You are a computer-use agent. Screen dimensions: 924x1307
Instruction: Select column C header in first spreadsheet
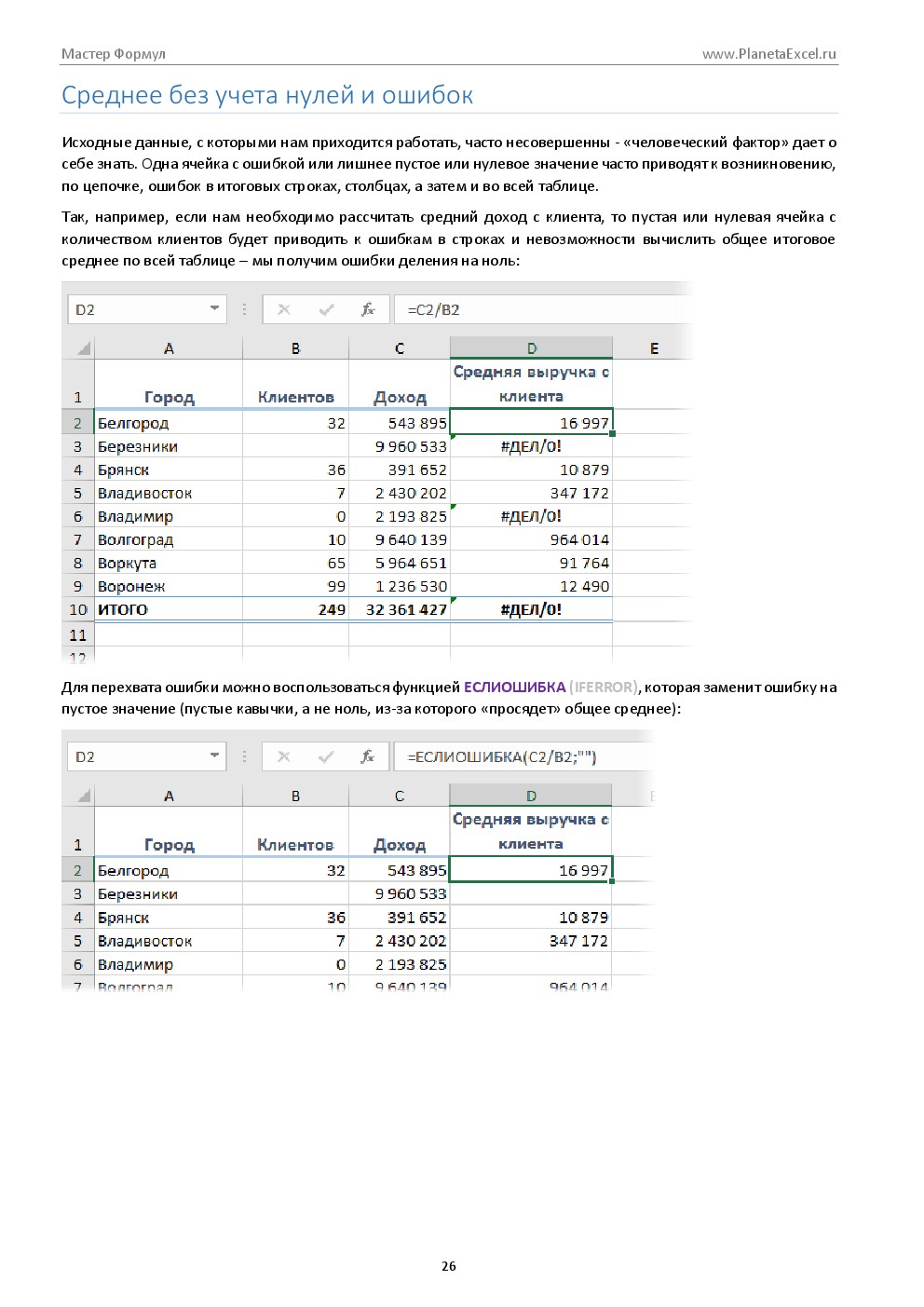click(x=400, y=348)
